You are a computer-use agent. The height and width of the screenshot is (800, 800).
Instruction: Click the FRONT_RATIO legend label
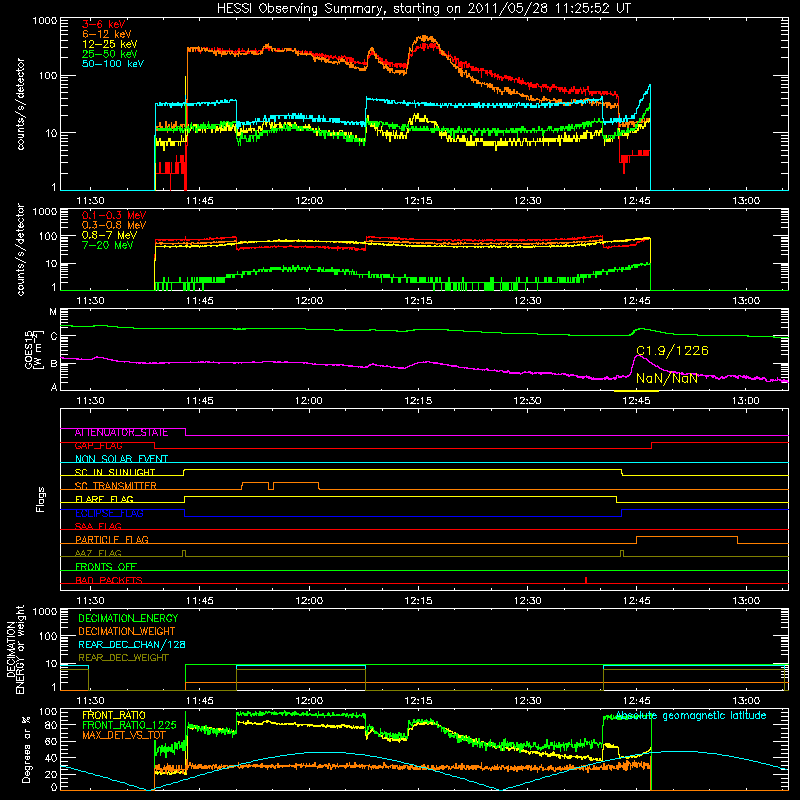(x=114, y=715)
